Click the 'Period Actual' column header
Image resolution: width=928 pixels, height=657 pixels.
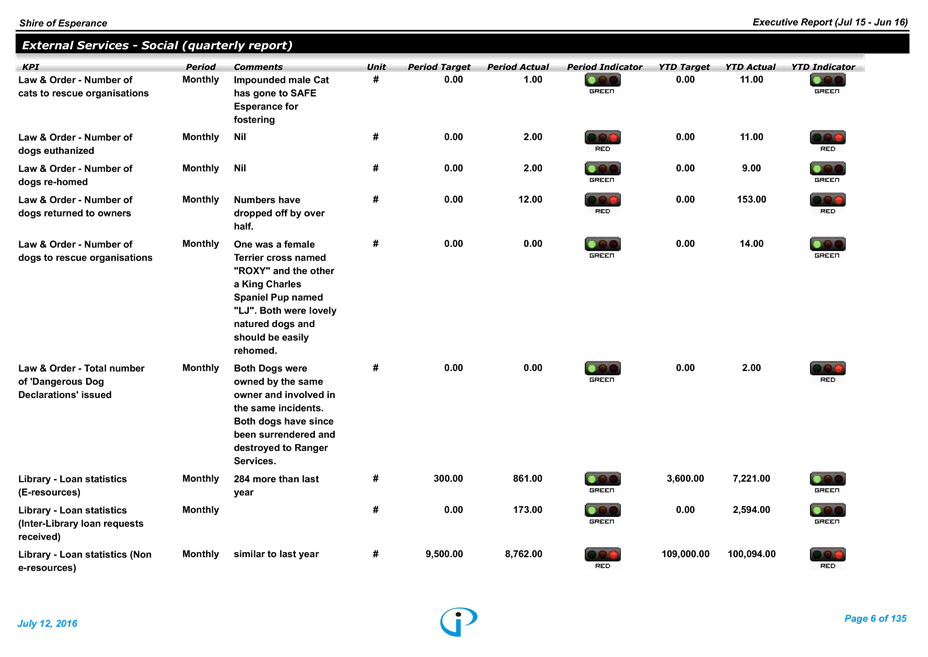[518, 67]
